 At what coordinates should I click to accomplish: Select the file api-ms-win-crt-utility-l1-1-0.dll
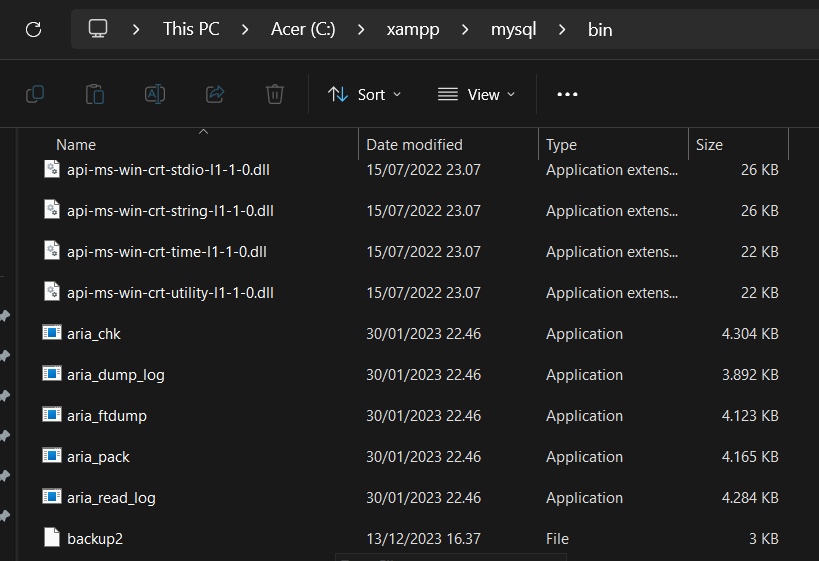(170, 293)
